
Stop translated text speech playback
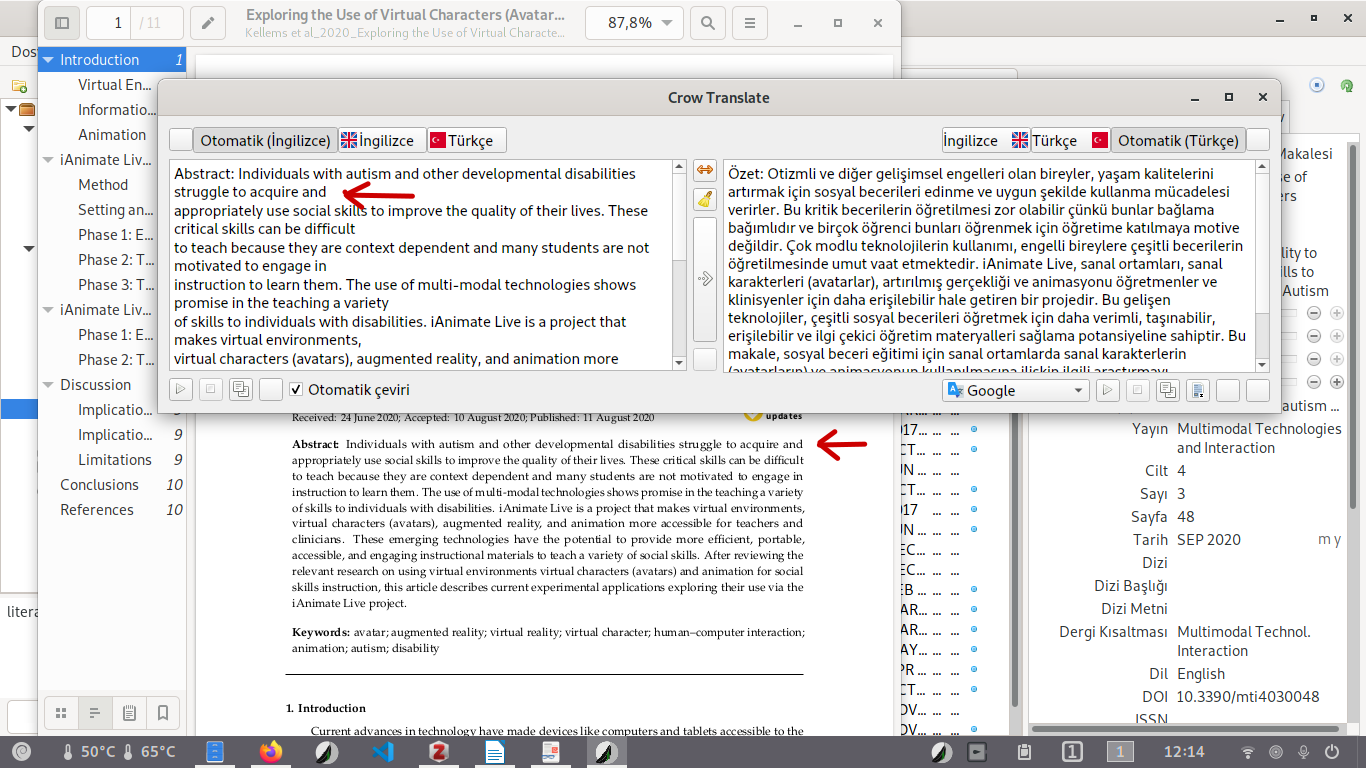coord(1137,390)
